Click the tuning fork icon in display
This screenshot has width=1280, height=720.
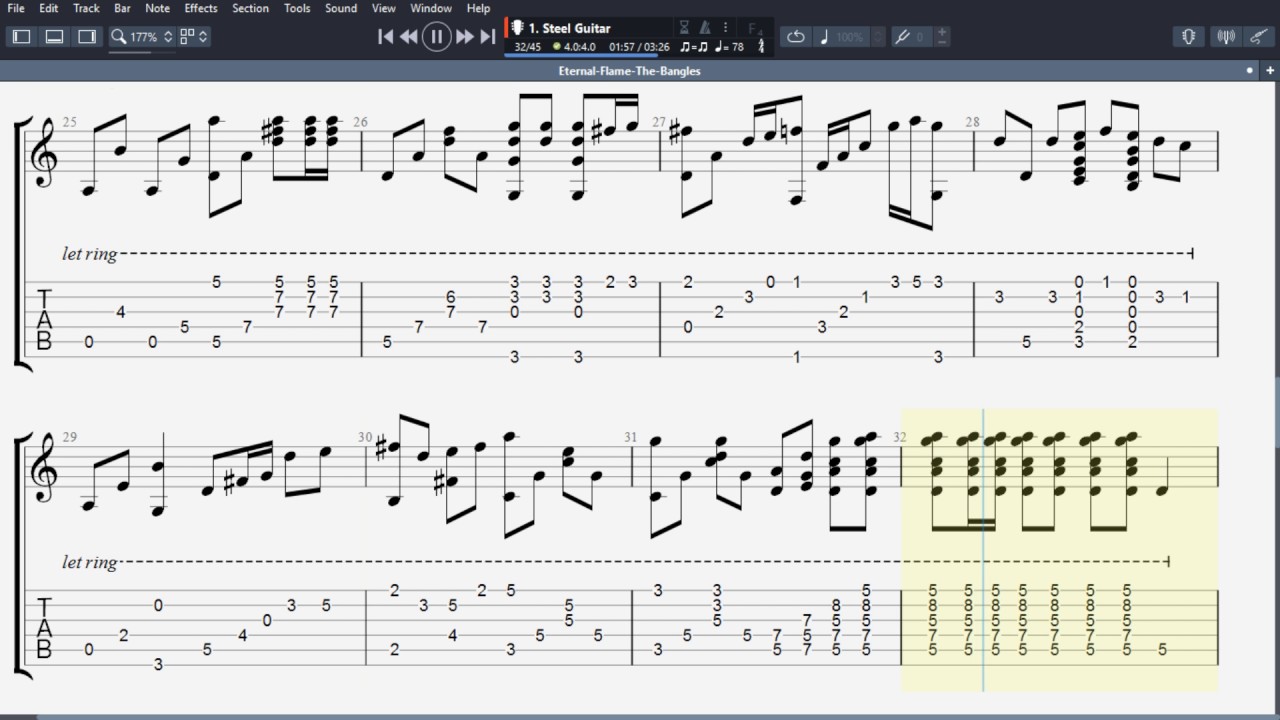761,47
